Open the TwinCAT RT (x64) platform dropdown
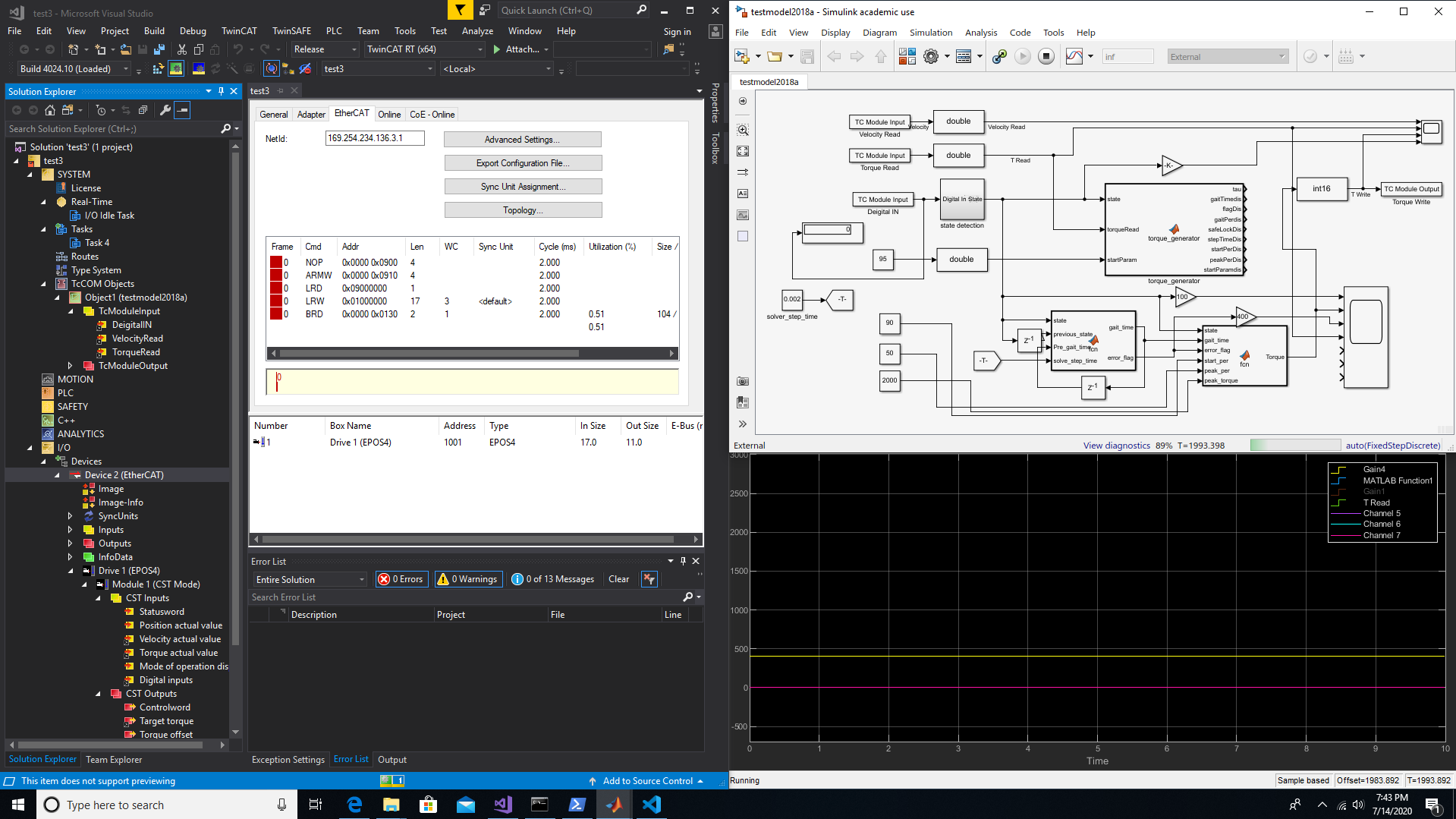This screenshot has height=819, width=1456. tap(424, 49)
